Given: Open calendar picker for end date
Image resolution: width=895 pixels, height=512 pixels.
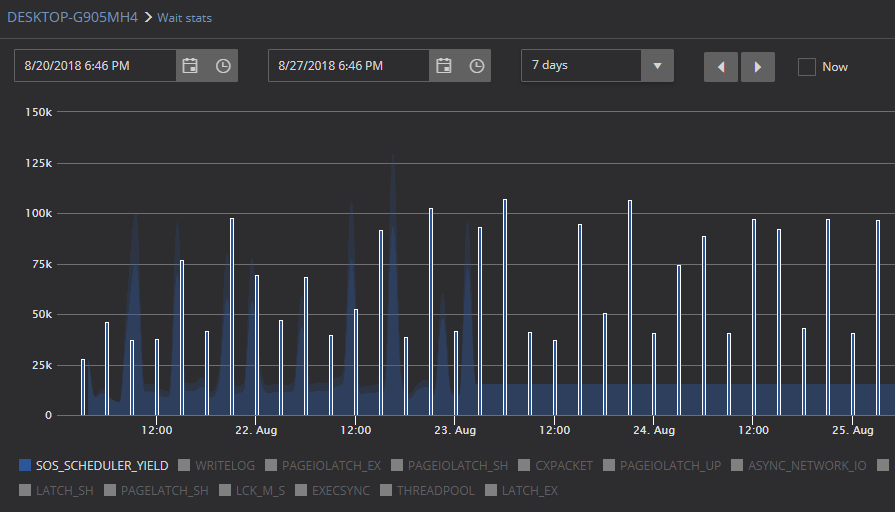Looking at the screenshot, I should coord(444,66).
